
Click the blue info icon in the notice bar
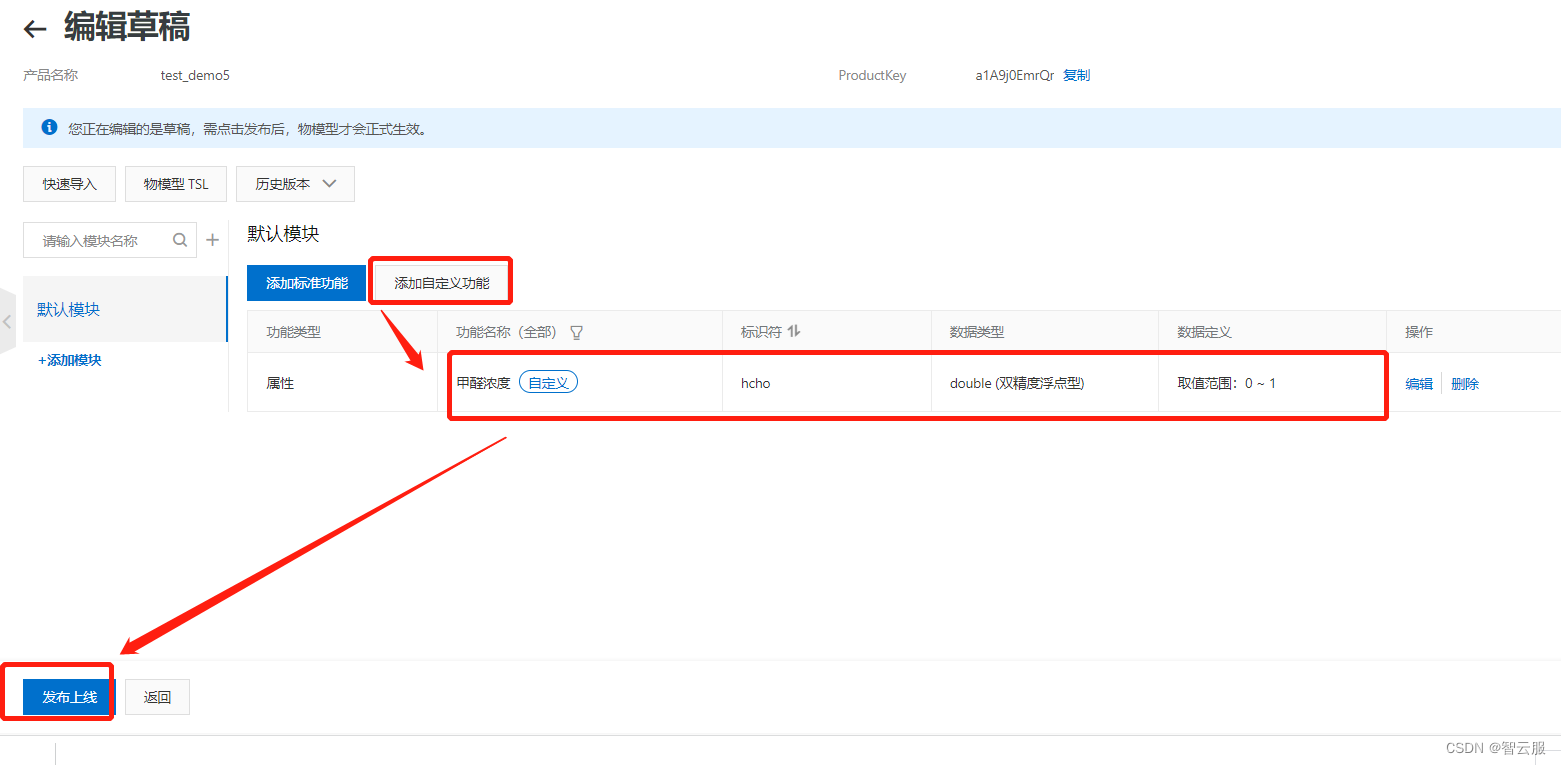coord(49,128)
